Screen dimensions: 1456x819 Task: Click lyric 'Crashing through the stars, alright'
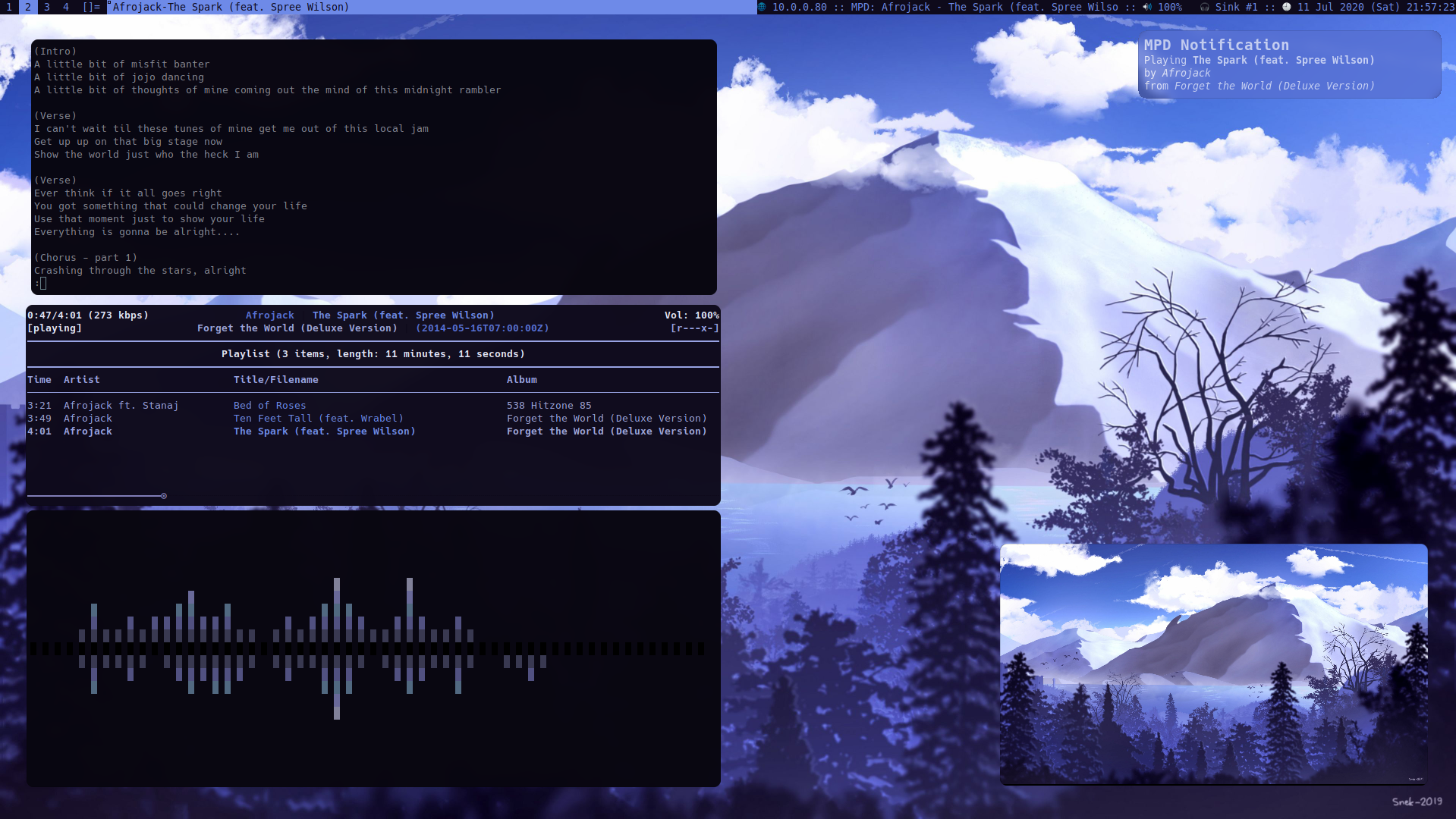coord(140,270)
